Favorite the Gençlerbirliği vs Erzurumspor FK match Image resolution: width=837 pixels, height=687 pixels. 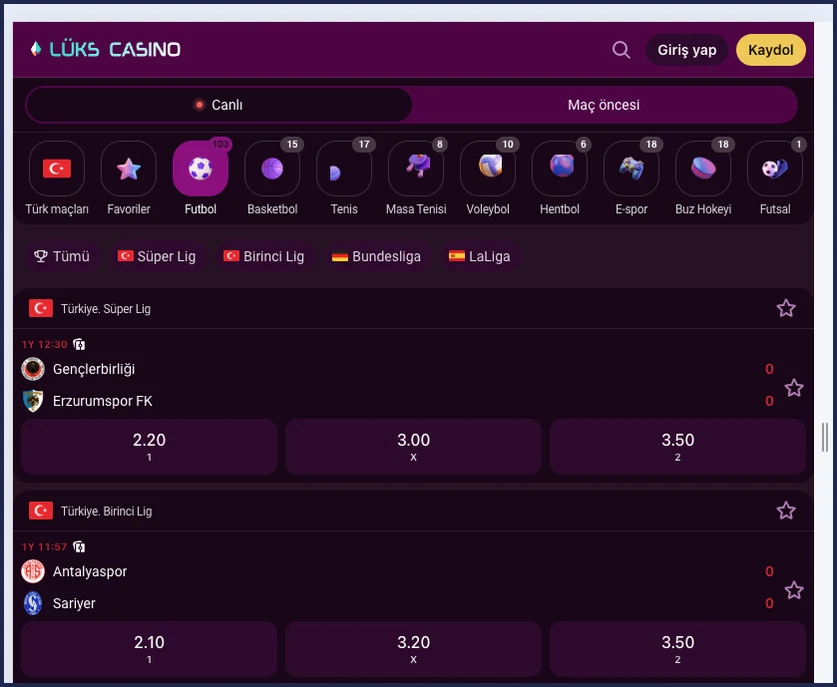pyautogui.click(x=794, y=388)
